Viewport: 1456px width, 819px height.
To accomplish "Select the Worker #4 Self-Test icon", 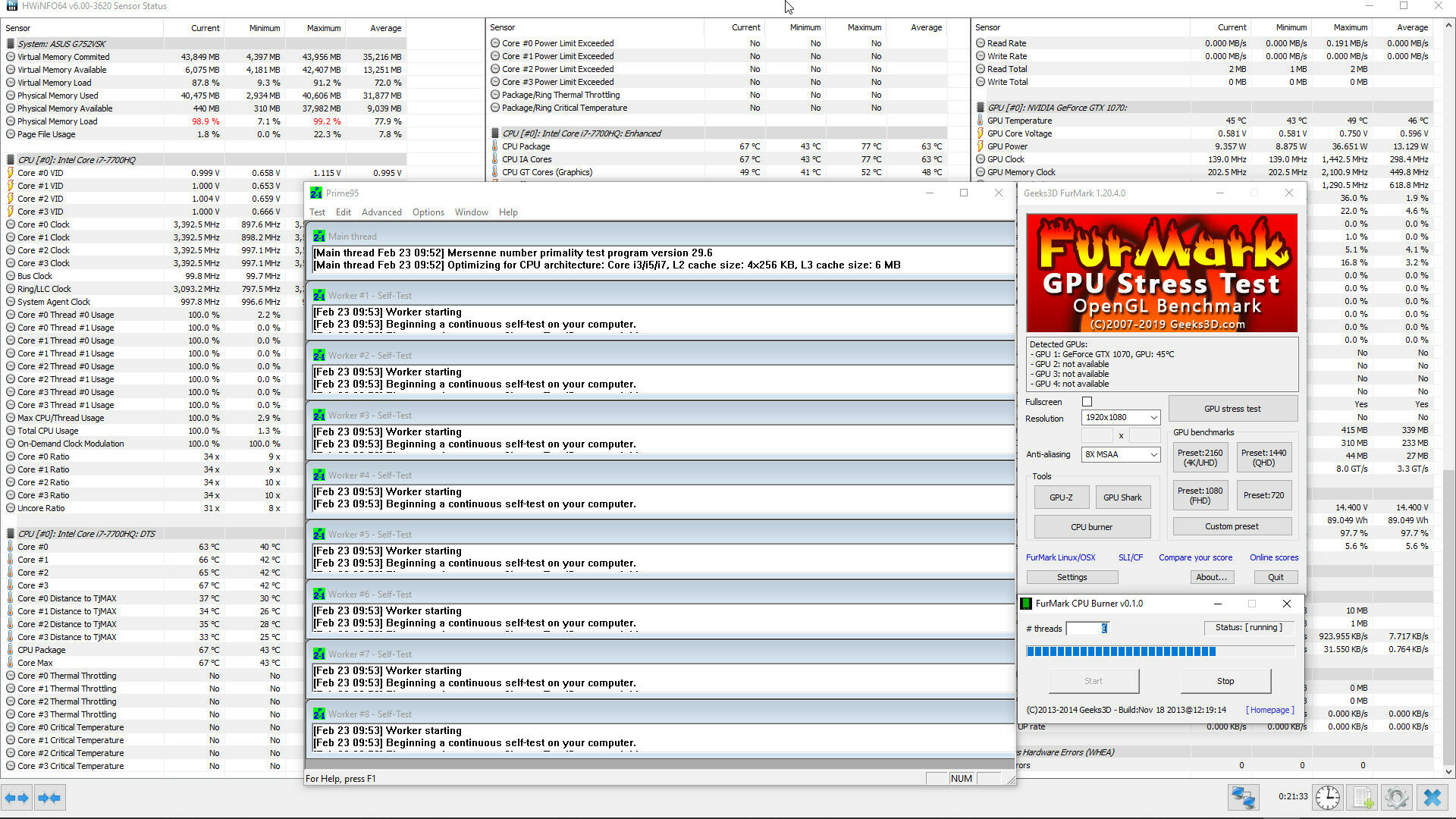I will (x=319, y=475).
